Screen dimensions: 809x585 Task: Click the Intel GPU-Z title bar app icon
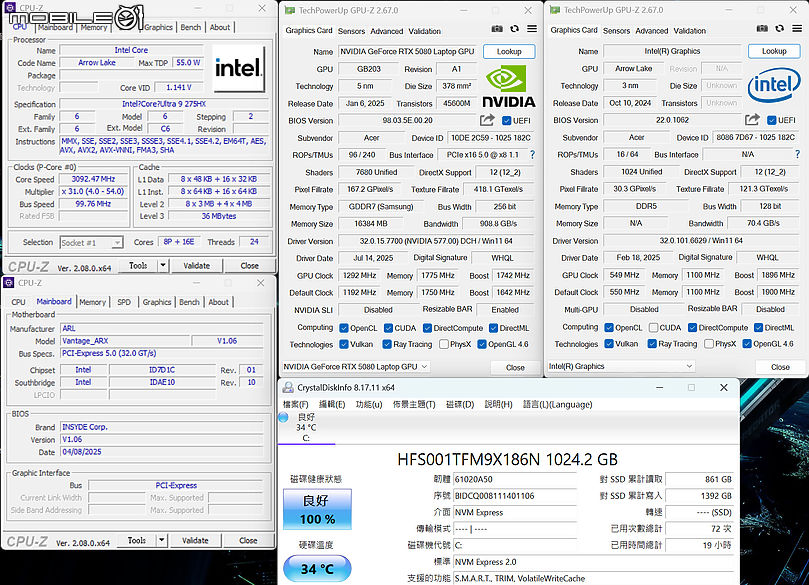coord(555,10)
